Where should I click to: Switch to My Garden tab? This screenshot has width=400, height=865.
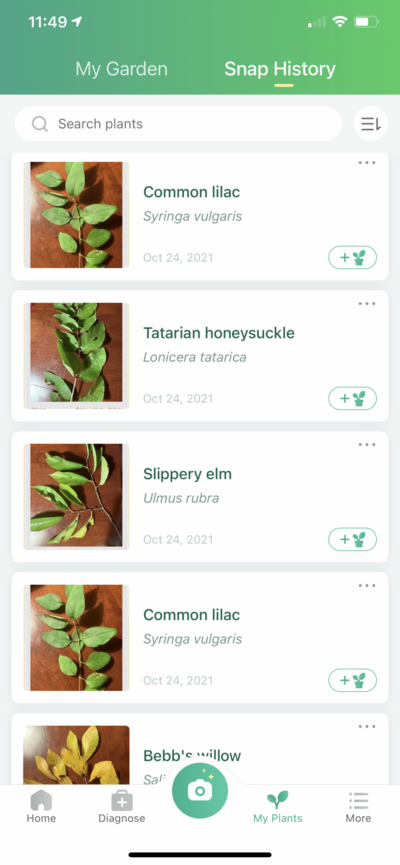[x=121, y=69]
